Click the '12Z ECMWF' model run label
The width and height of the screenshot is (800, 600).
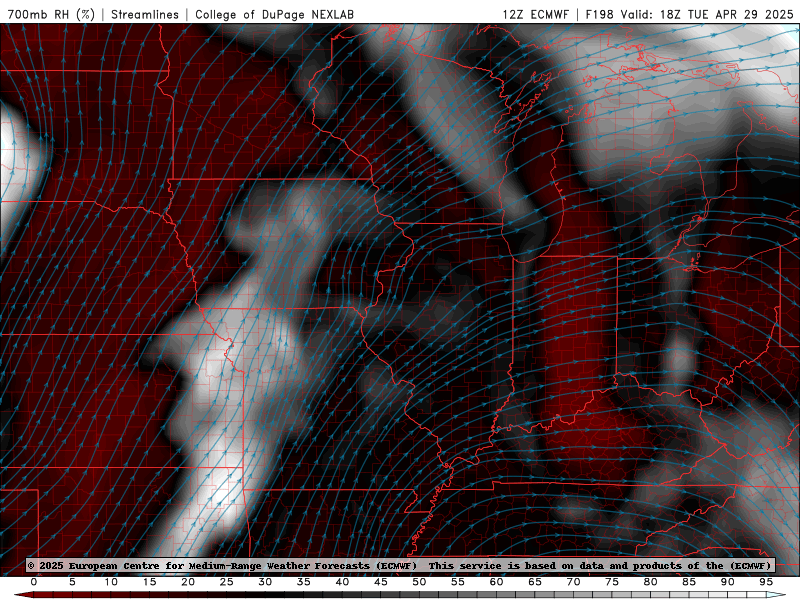[536, 14]
